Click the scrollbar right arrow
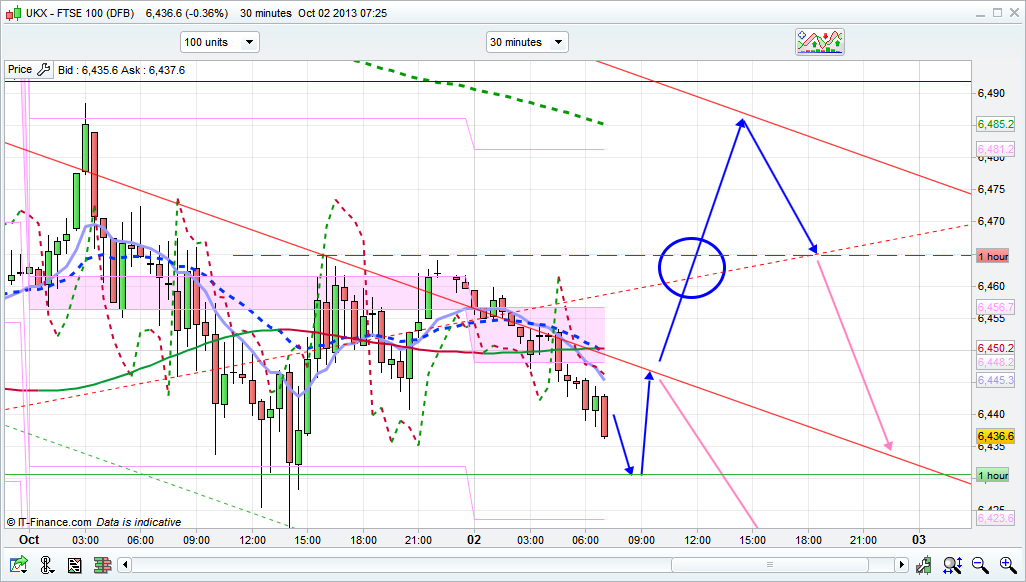This screenshot has height=582, width=1026. (x=903, y=565)
